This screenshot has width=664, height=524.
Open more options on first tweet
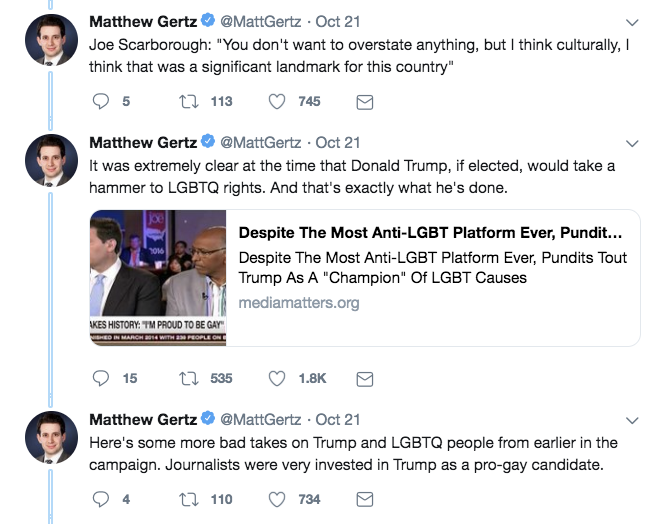[x=631, y=22]
